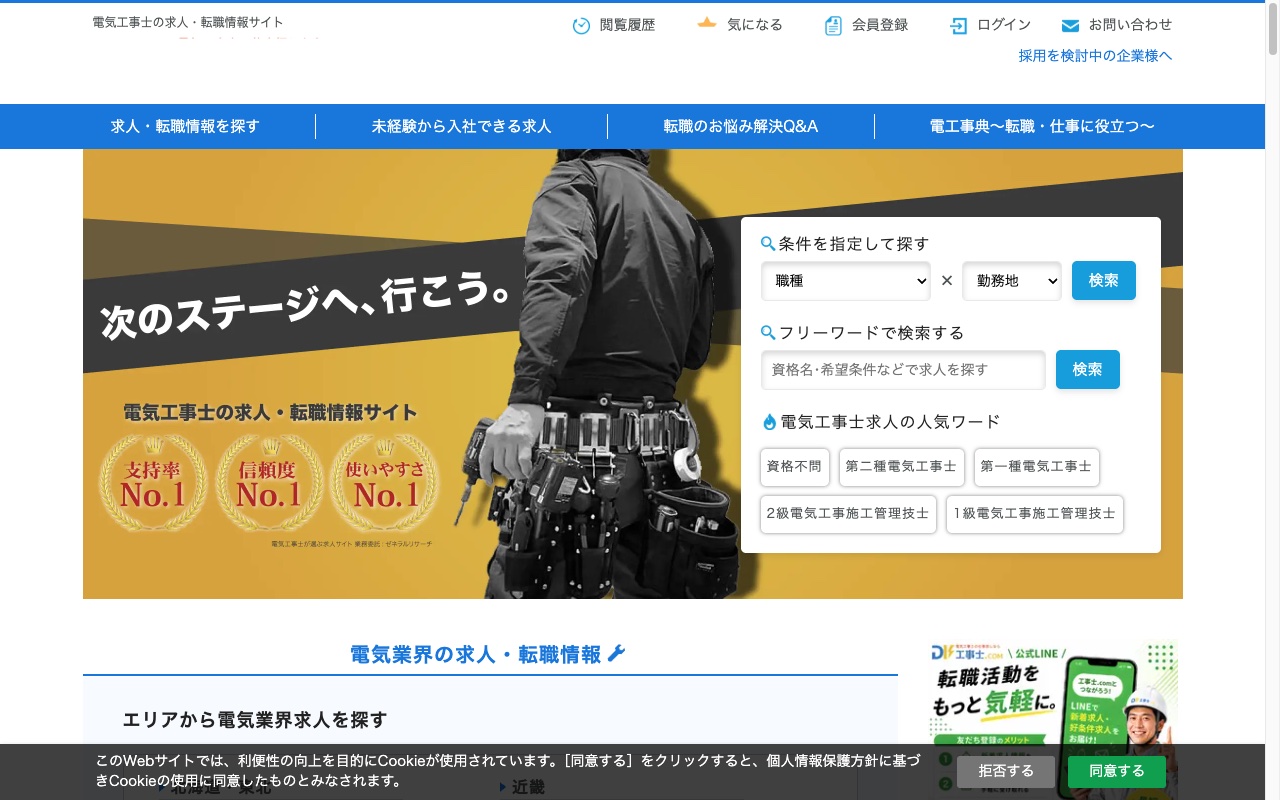The image size is (1280, 800).
Task: Open 気になる link text
Action: point(755,25)
